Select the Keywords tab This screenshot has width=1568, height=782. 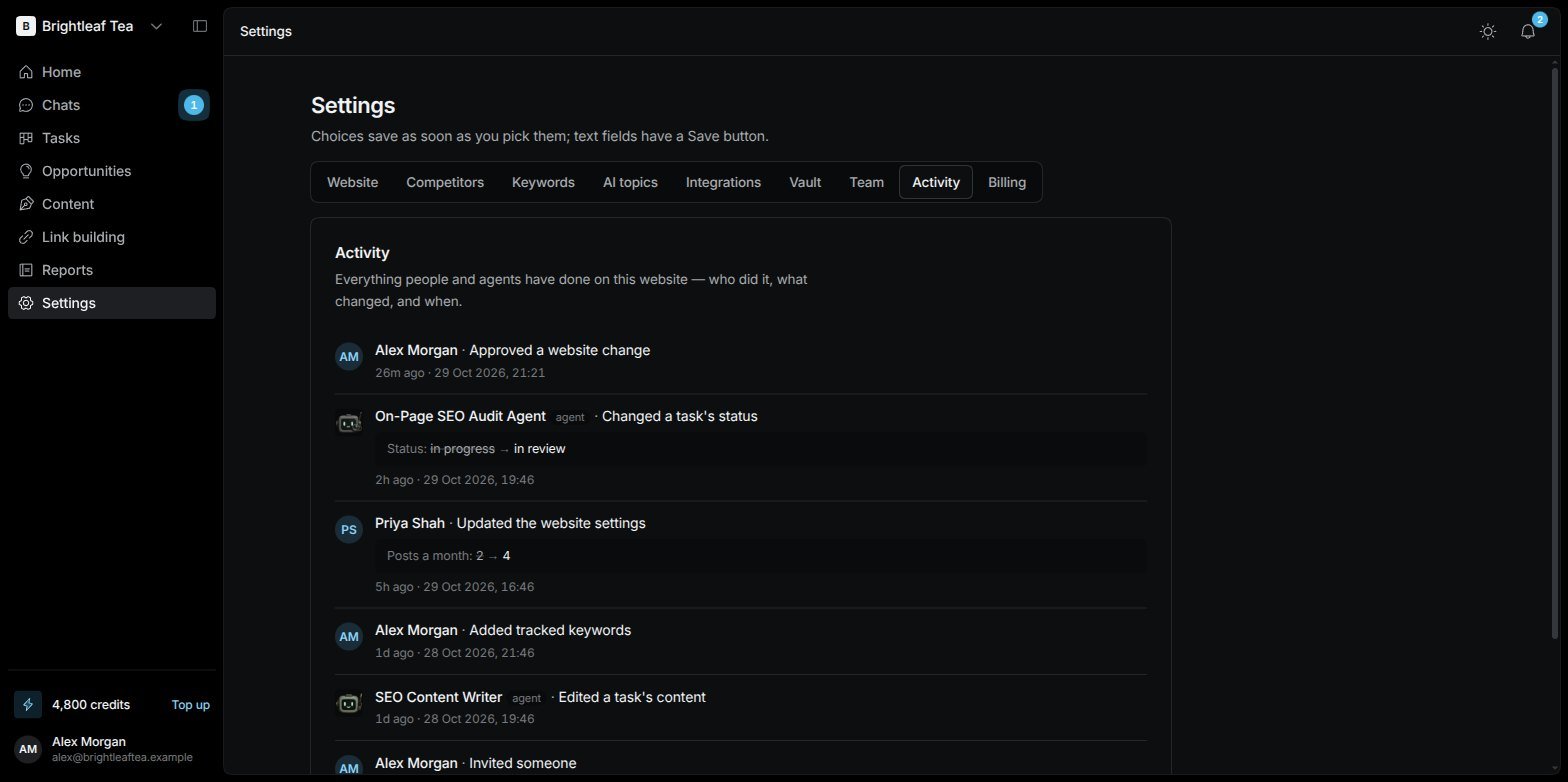tap(543, 182)
